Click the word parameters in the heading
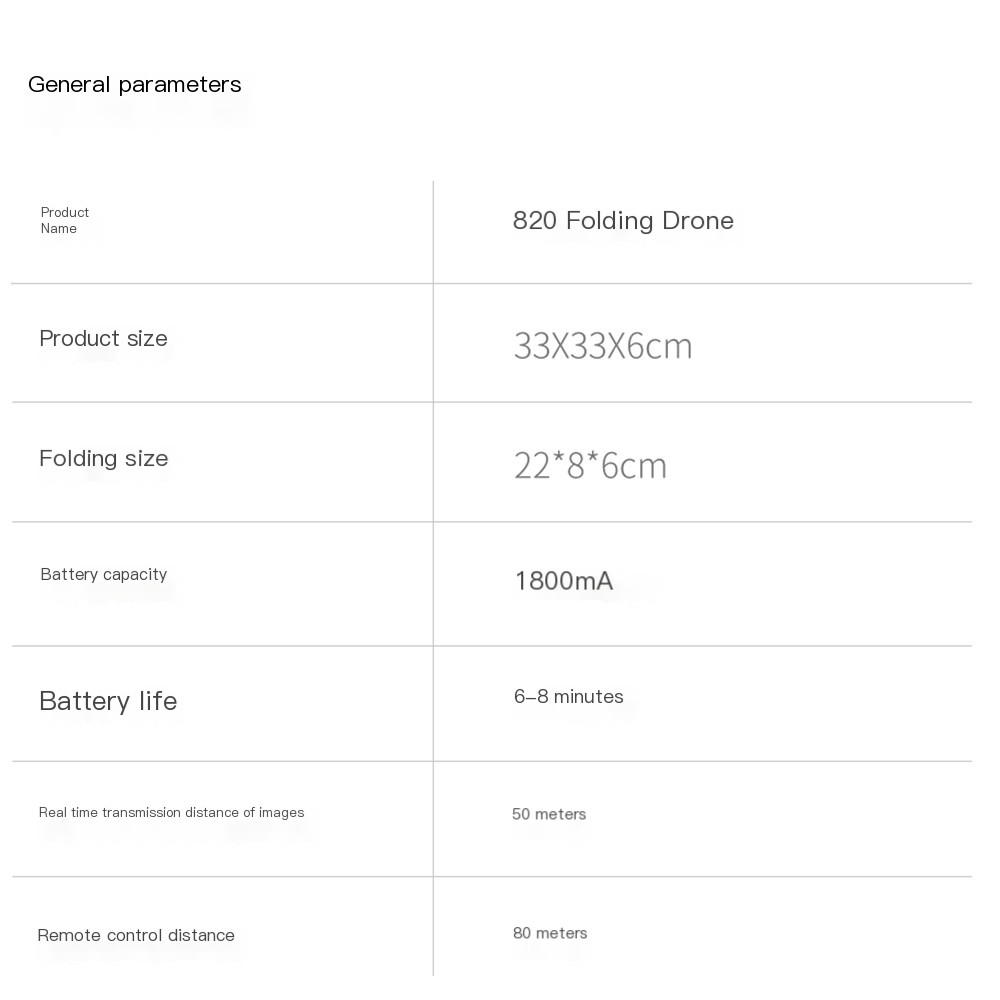Screen dimensions: 1000x1000 point(180,85)
